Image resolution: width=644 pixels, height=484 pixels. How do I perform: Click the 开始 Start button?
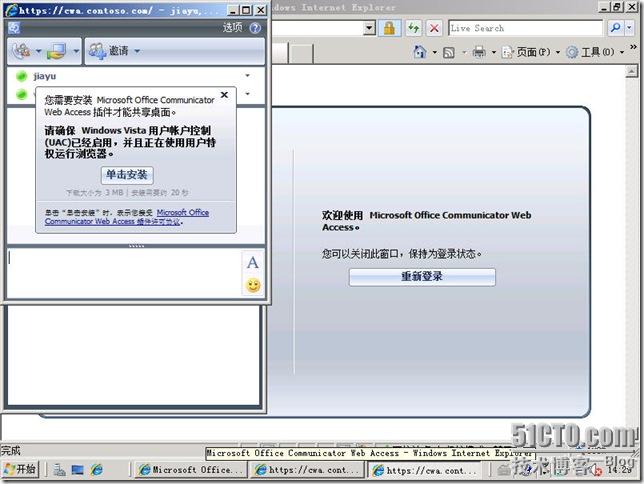[20, 469]
